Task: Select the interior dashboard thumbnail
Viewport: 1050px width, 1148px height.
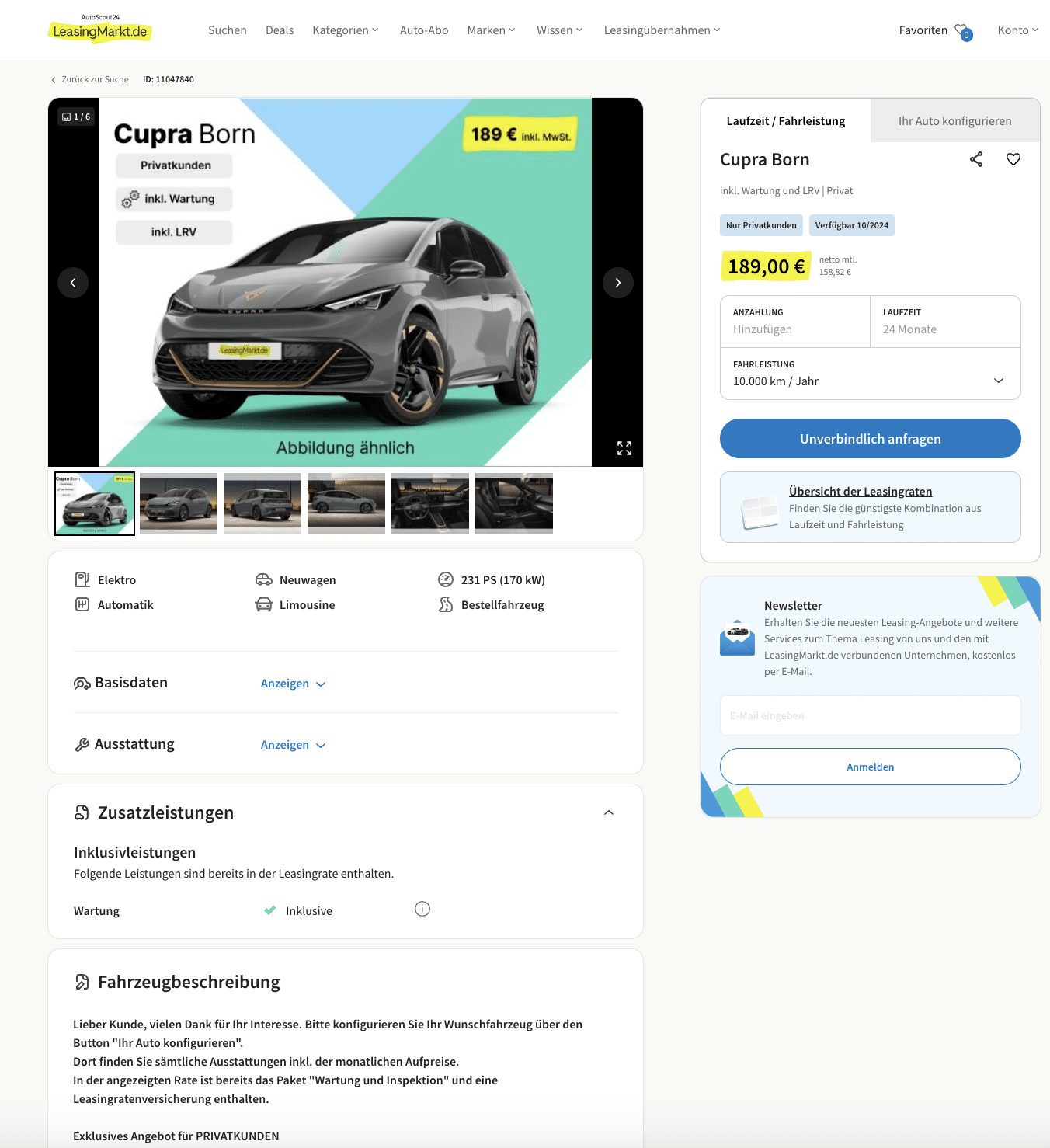Action: click(430, 503)
